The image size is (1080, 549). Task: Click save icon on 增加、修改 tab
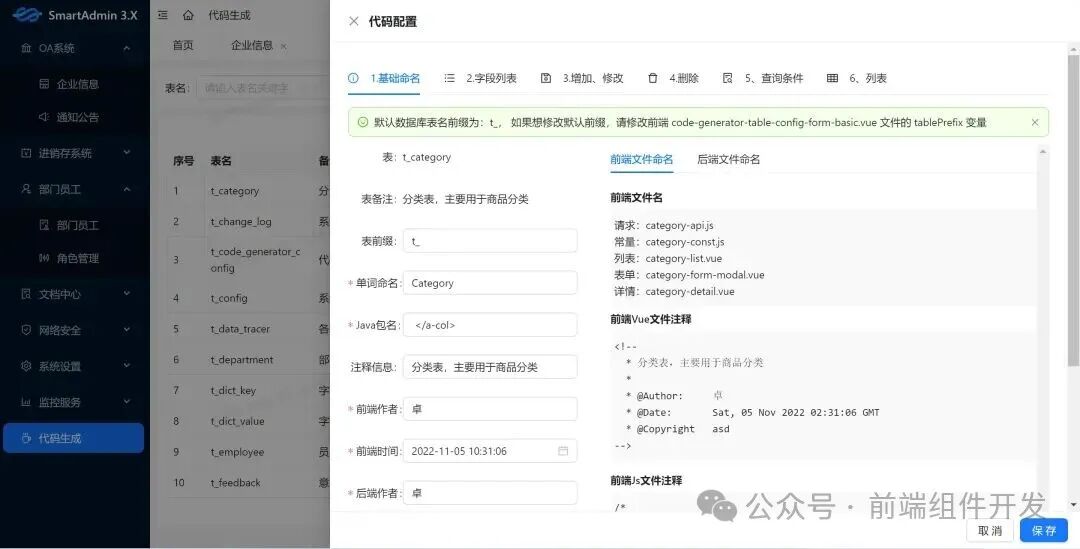(546, 78)
